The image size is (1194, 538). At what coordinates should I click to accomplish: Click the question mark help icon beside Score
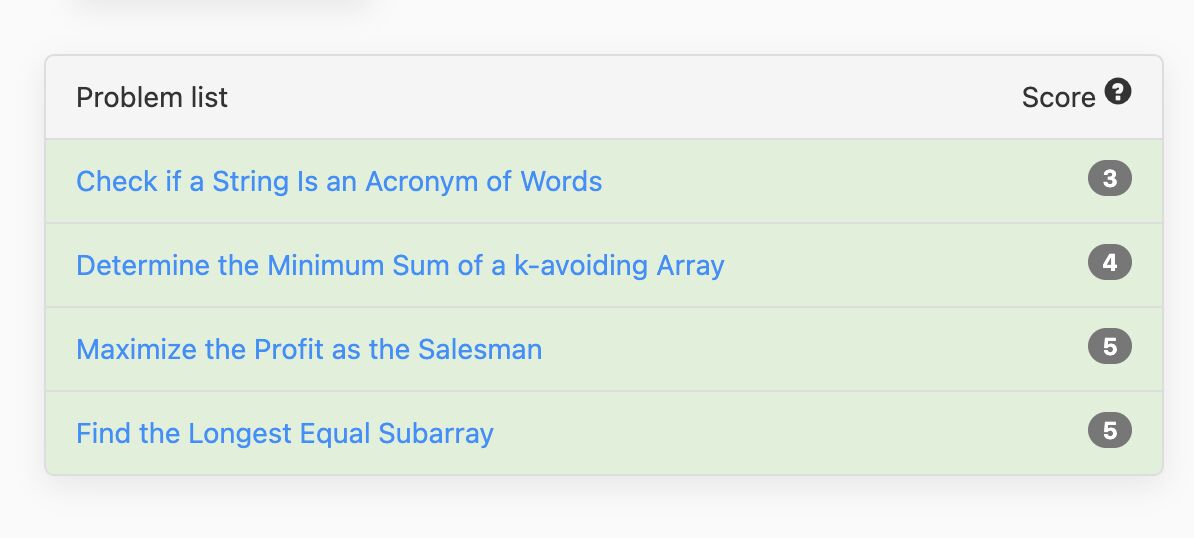(1118, 92)
